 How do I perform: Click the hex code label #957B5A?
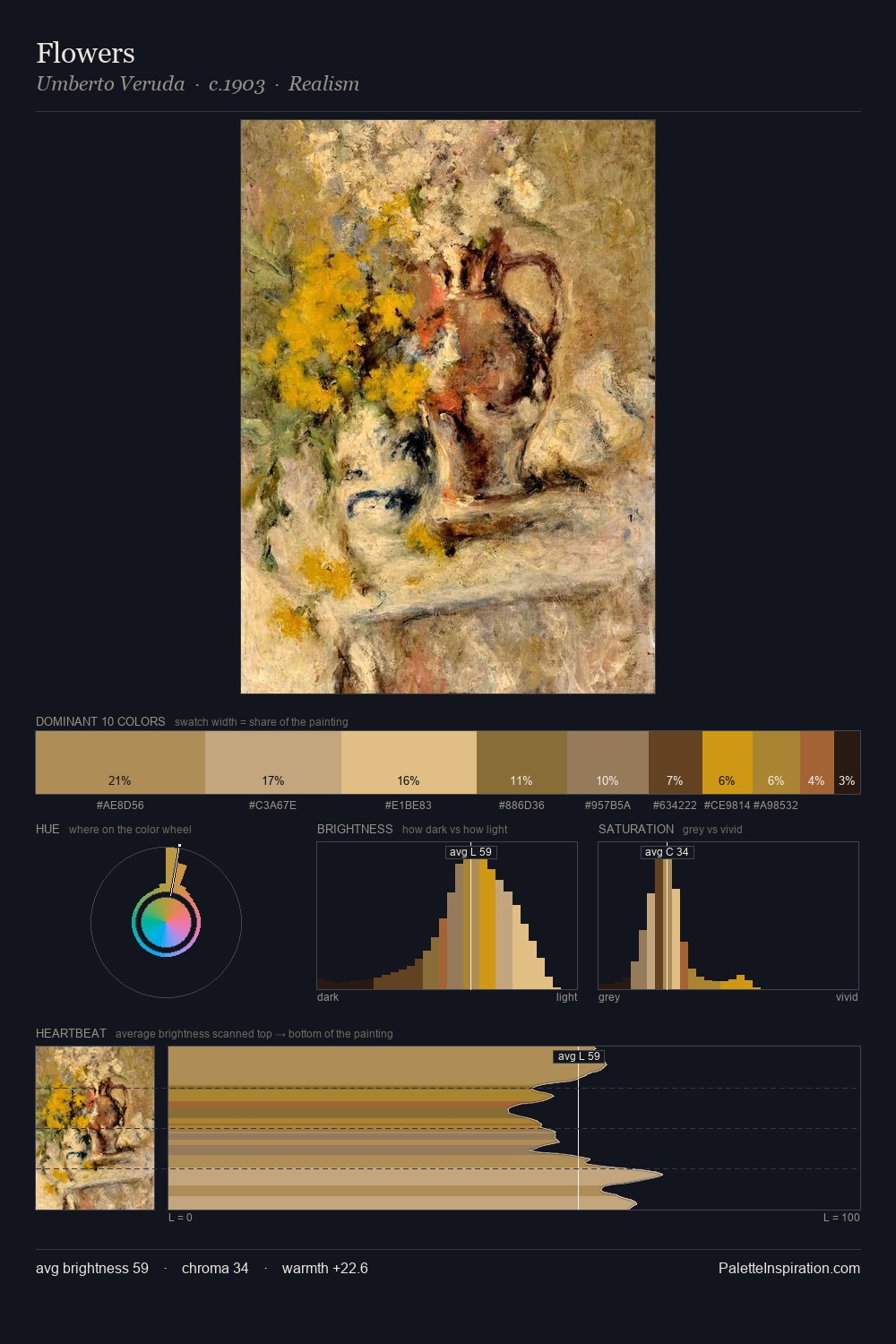[x=607, y=806]
